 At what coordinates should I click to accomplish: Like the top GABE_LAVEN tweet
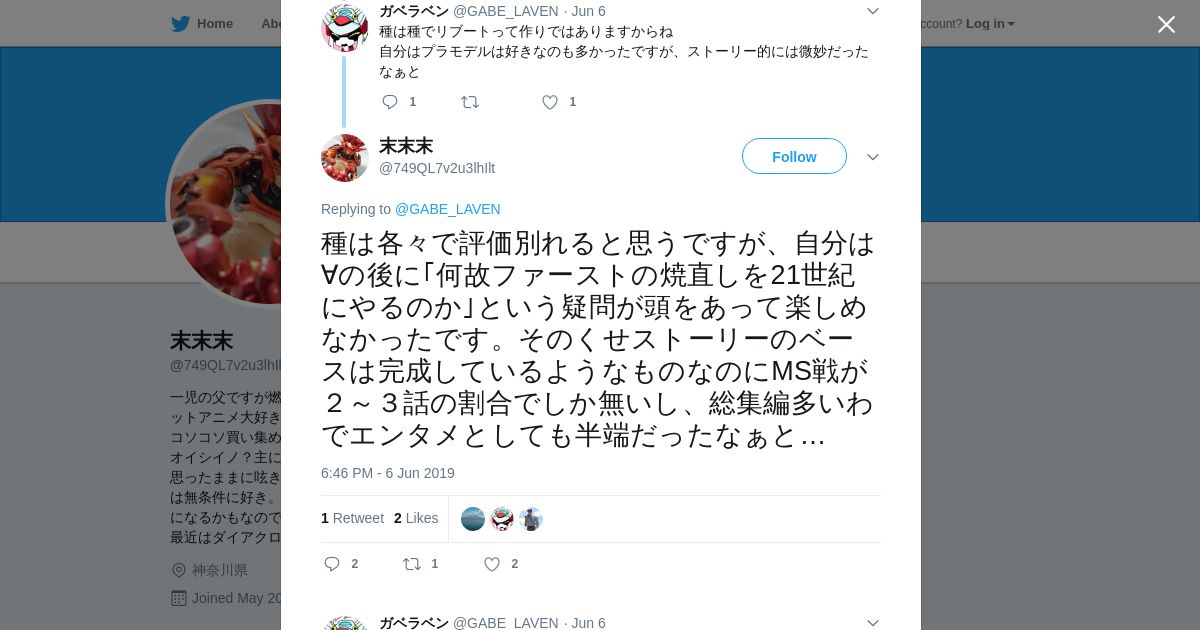point(550,102)
